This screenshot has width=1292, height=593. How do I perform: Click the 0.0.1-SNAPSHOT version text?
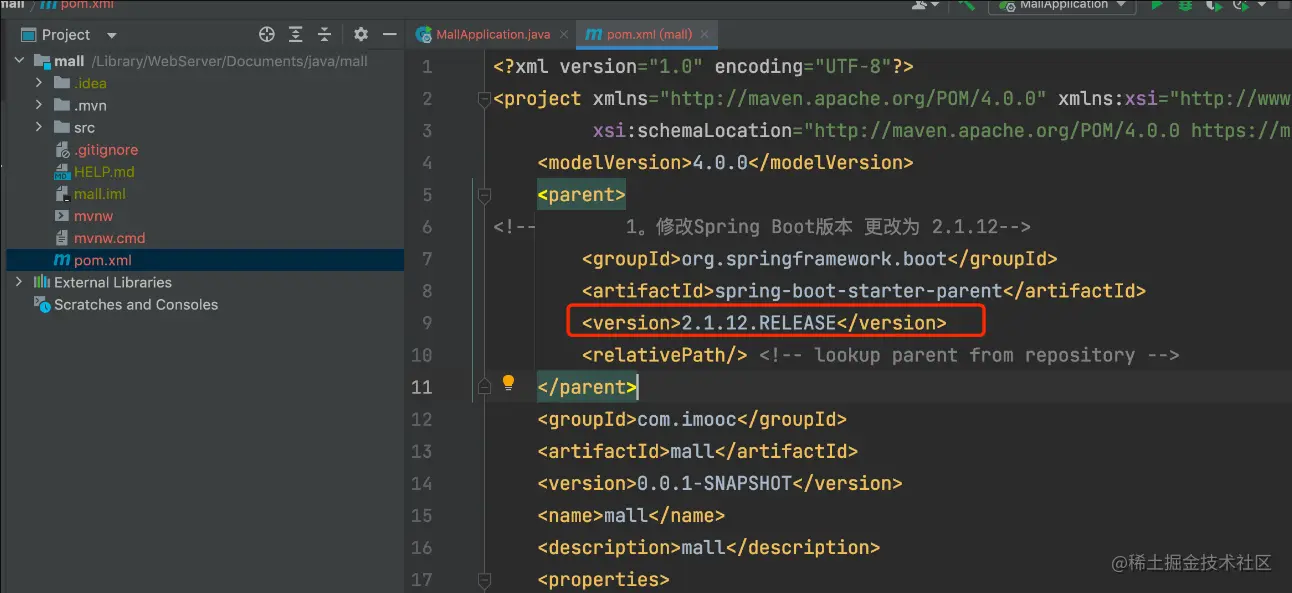coord(714,482)
